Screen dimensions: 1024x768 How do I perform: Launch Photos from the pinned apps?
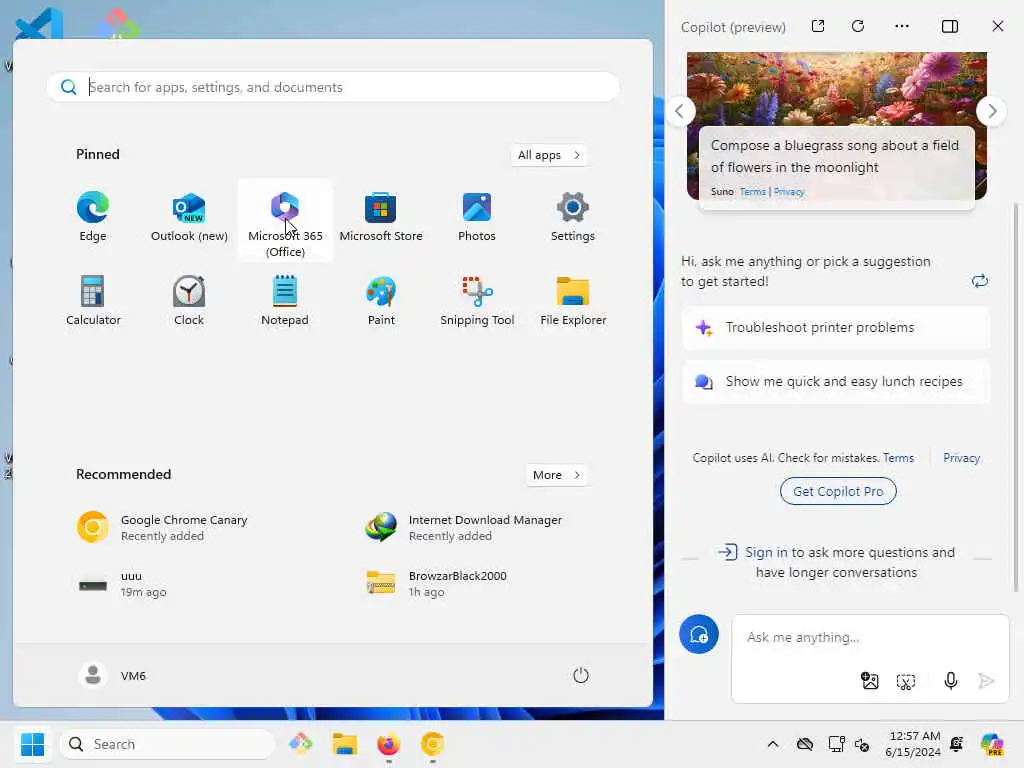click(477, 218)
